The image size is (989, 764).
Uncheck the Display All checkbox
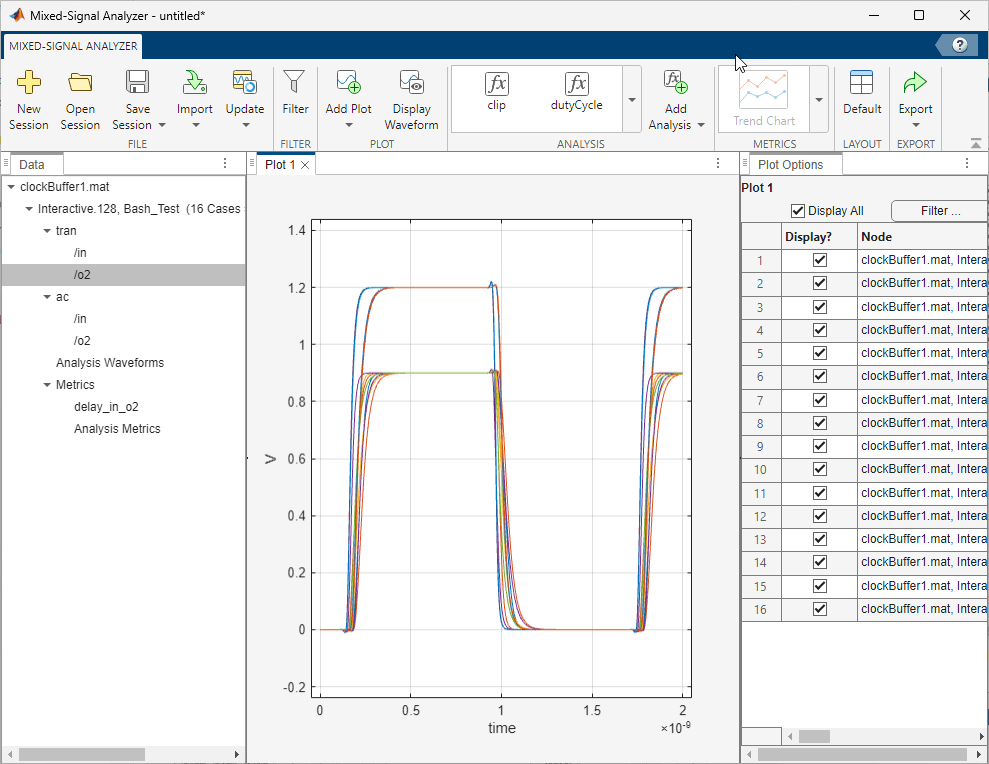point(798,211)
